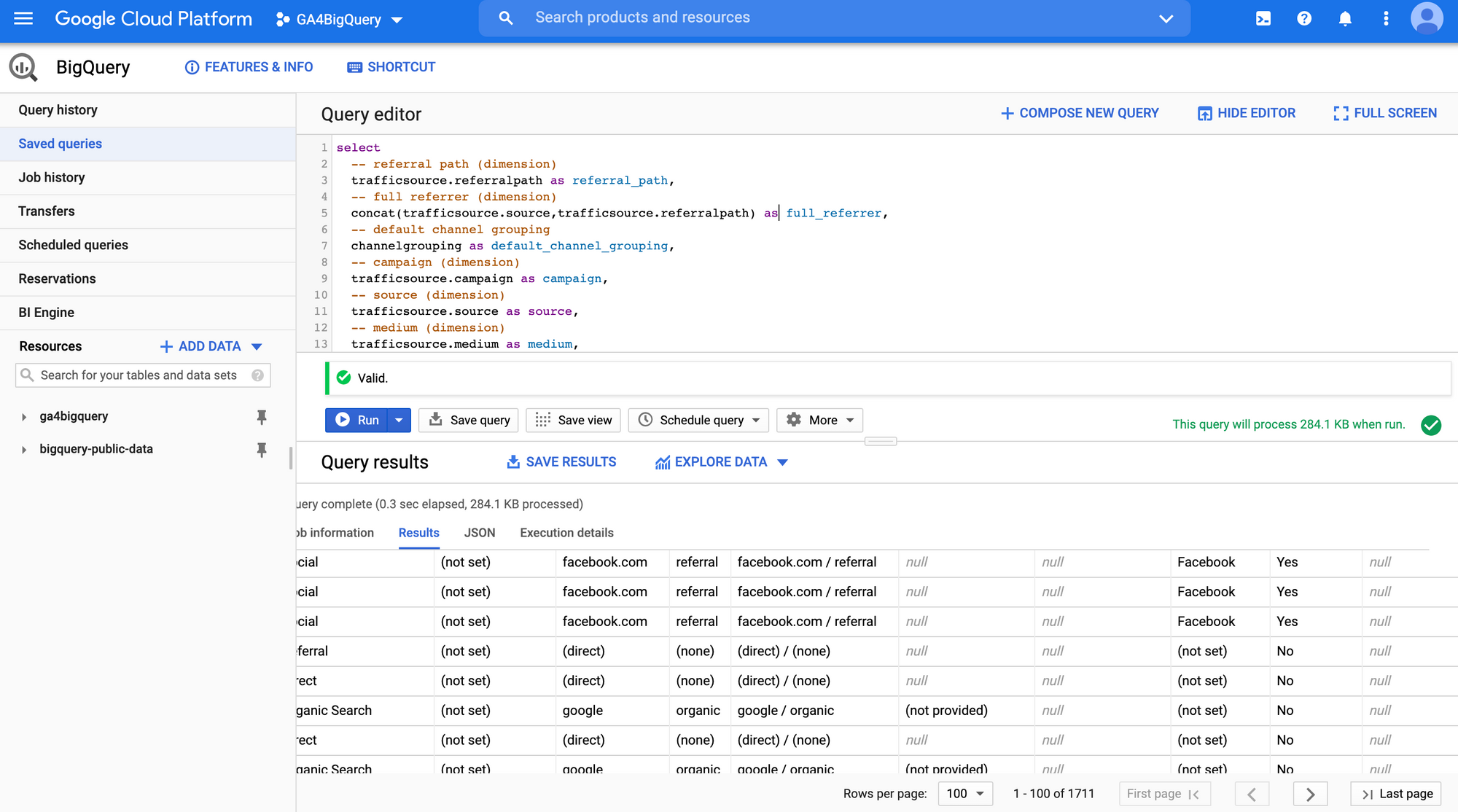Open Reservations page
1458x812 pixels.
tap(147, 278)
